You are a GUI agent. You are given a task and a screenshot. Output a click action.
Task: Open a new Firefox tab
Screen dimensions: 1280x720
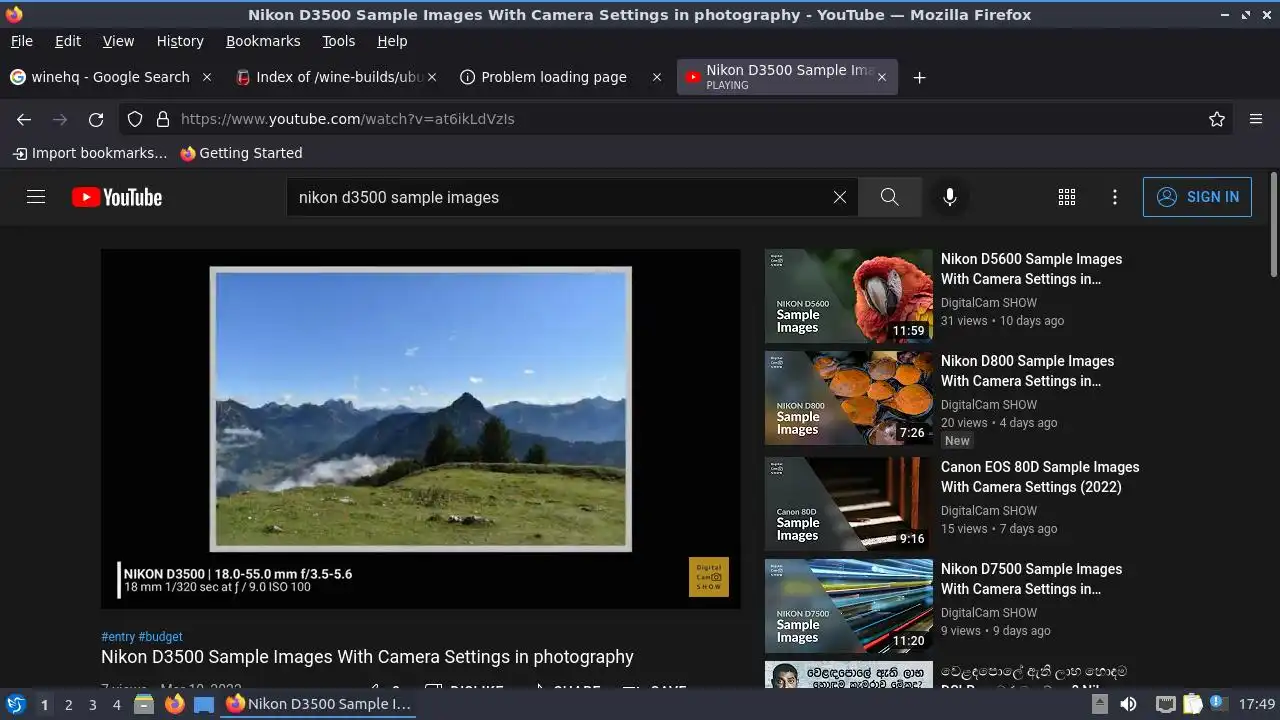pos(919,77)
